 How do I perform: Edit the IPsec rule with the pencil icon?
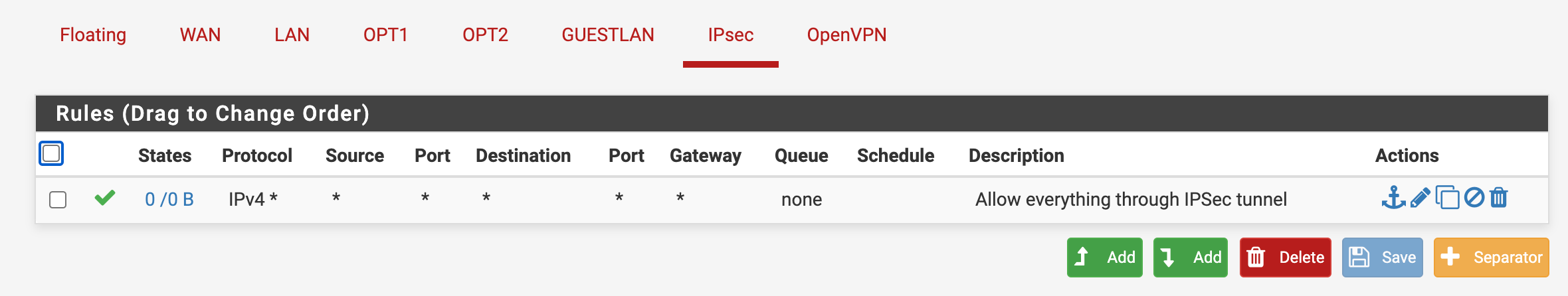pos(1421,198)
